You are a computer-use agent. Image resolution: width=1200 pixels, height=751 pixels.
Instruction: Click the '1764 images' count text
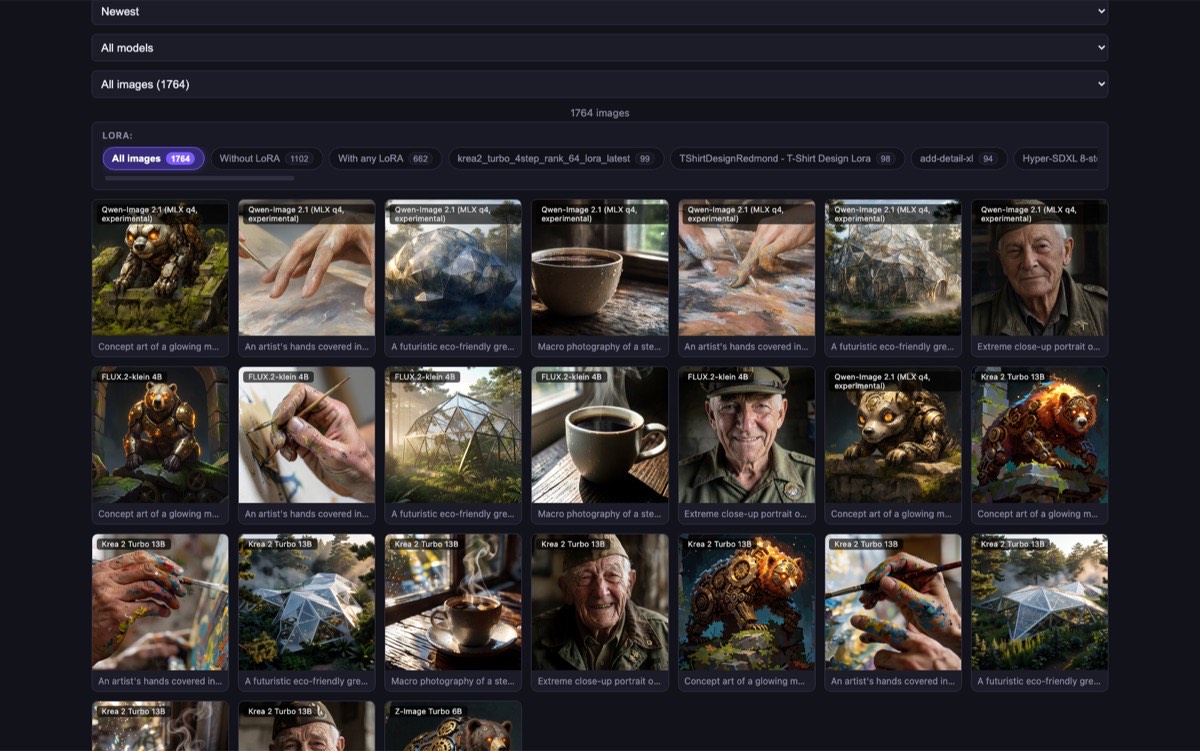click(600, 113)
